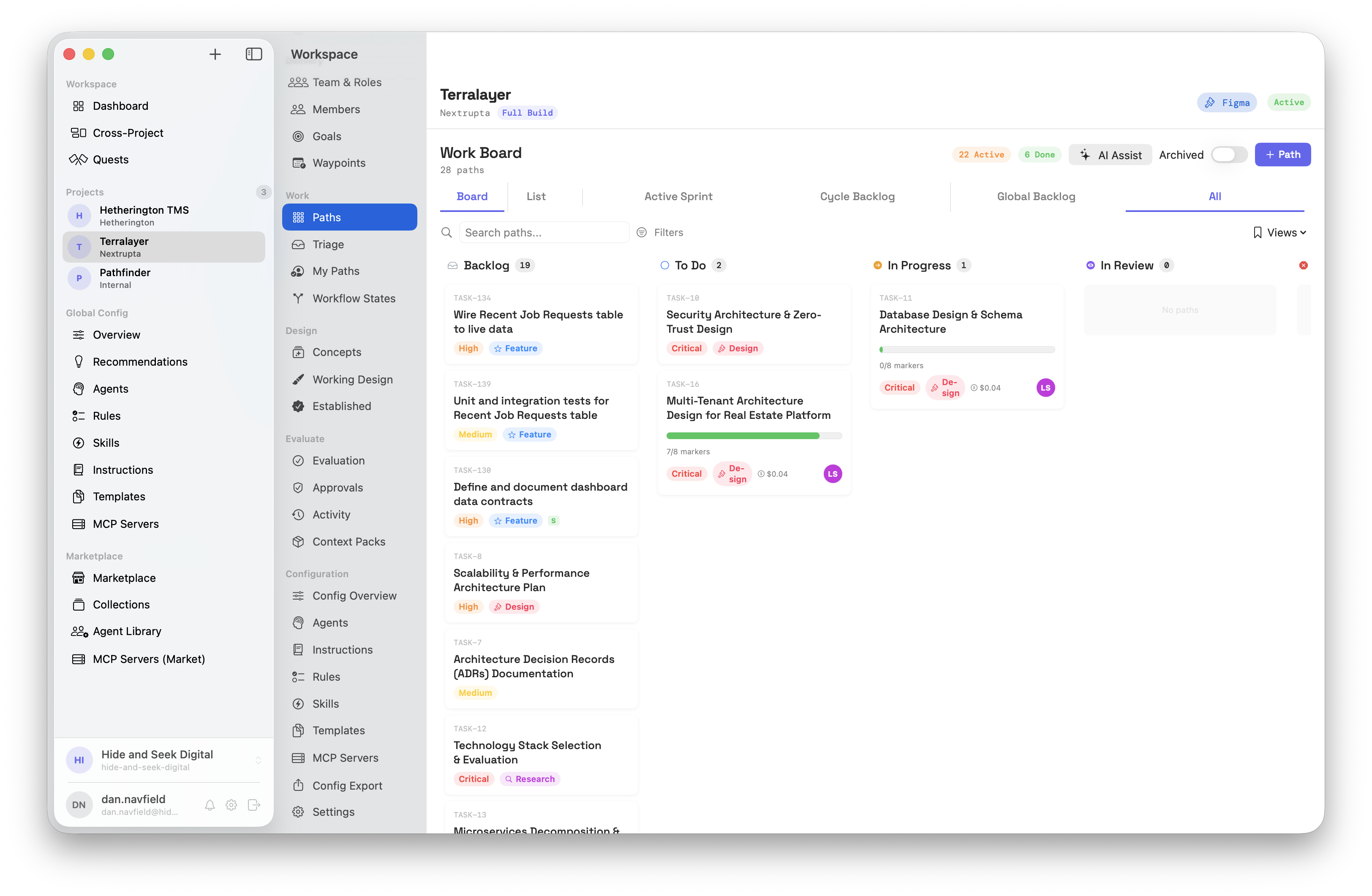Click progress bar on TASK-16 card
The image size is (1372, 896).
(x=754, y=436)
